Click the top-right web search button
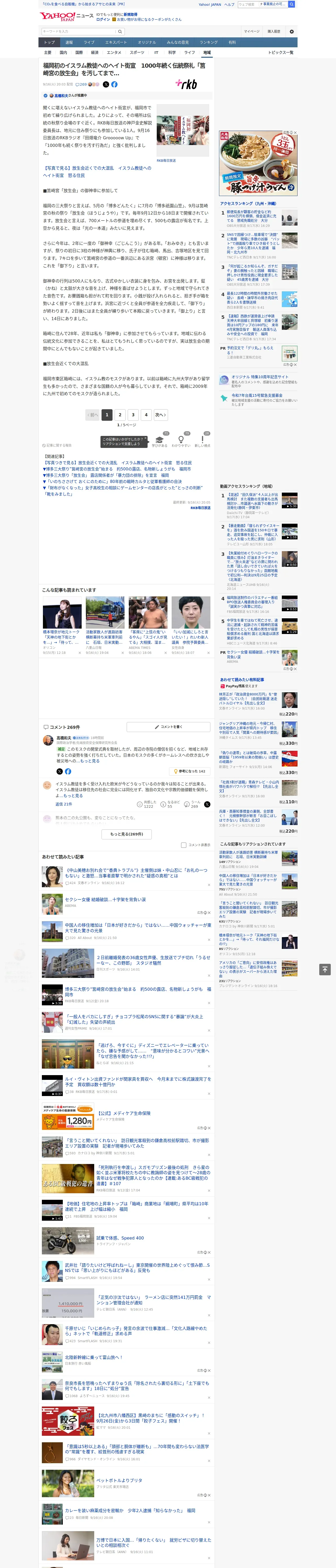Screen dimensions: 336x1568 [292, 4]
